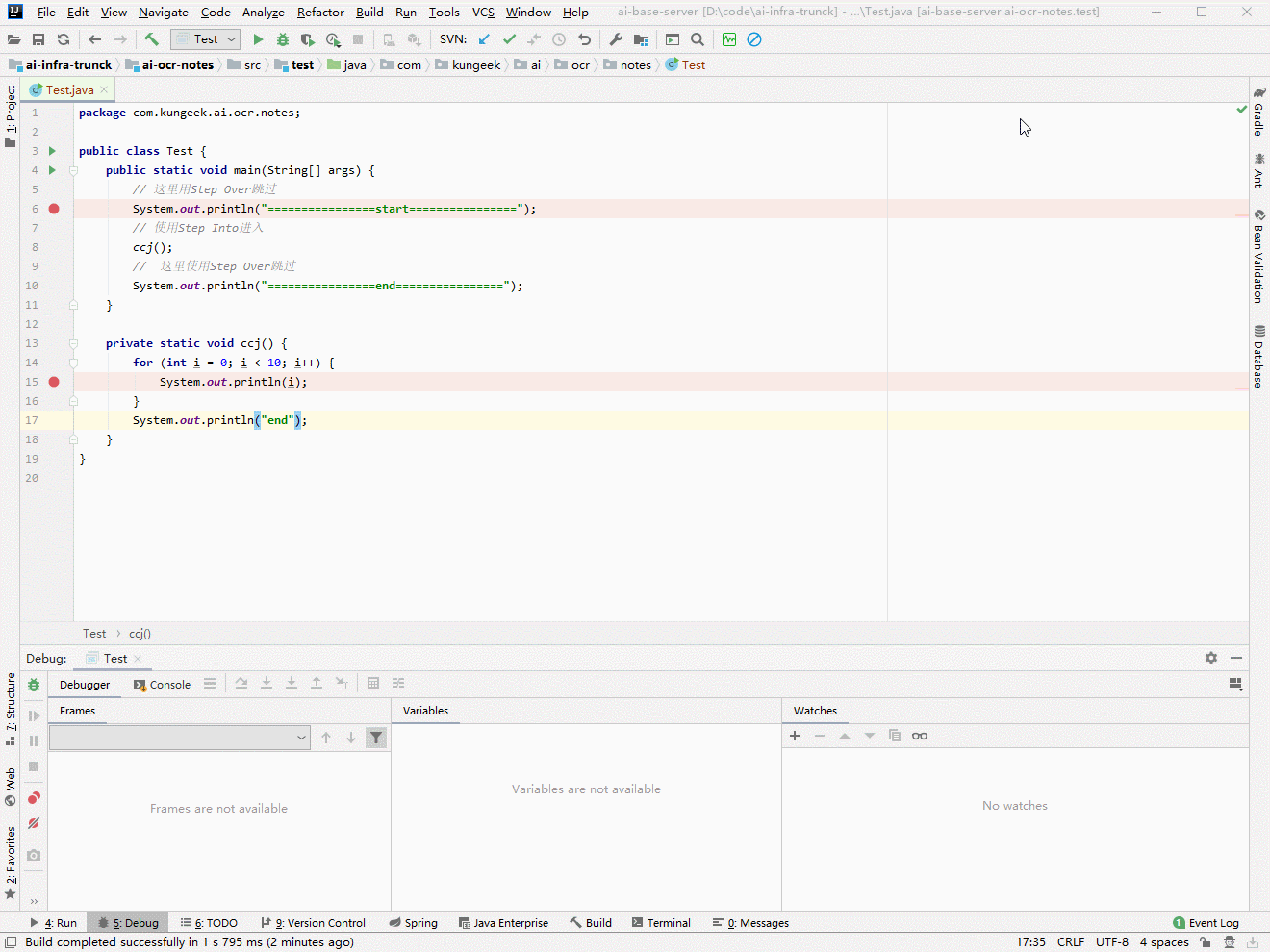Open the Terminal tool window button
Viewport: 1270px width, 952px height.
pyautogui.click(x=661, y=923)
